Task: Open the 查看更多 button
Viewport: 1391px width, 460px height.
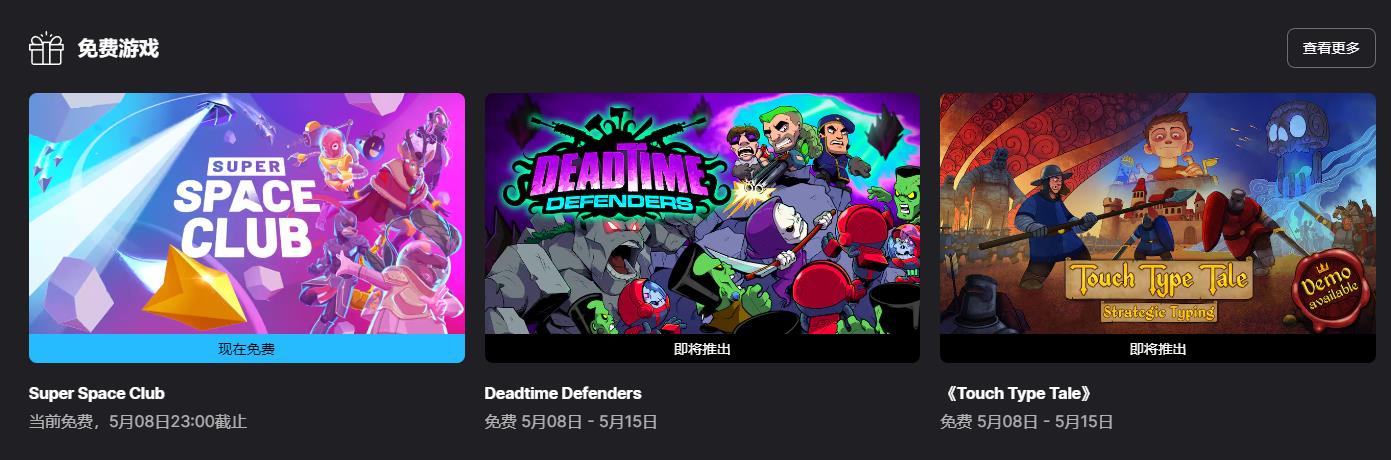Action: [1331, 48]
